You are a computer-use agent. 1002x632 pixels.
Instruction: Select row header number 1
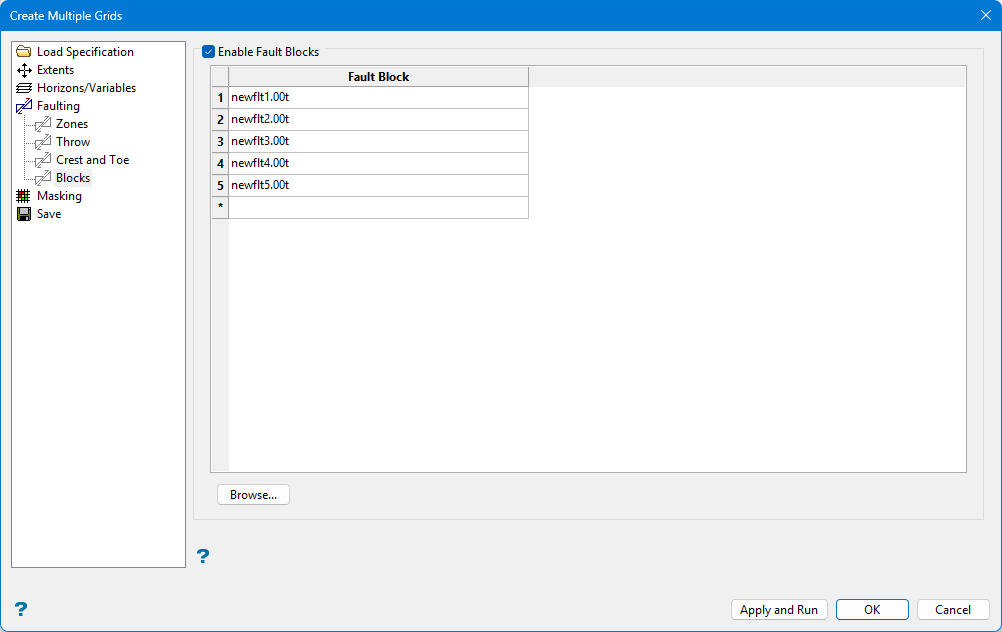pyautogui.click(x=220, y=97)
